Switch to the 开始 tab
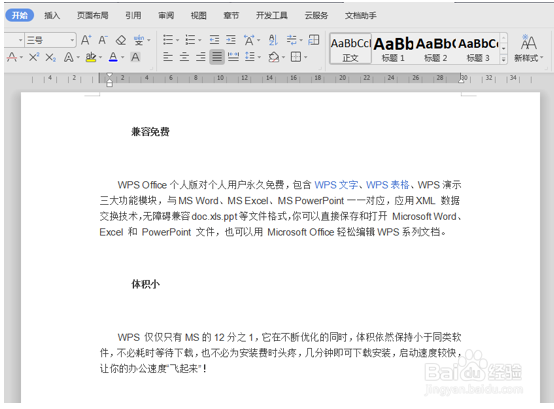Screen dimensions: 554x409 click(x=20, y=15)
